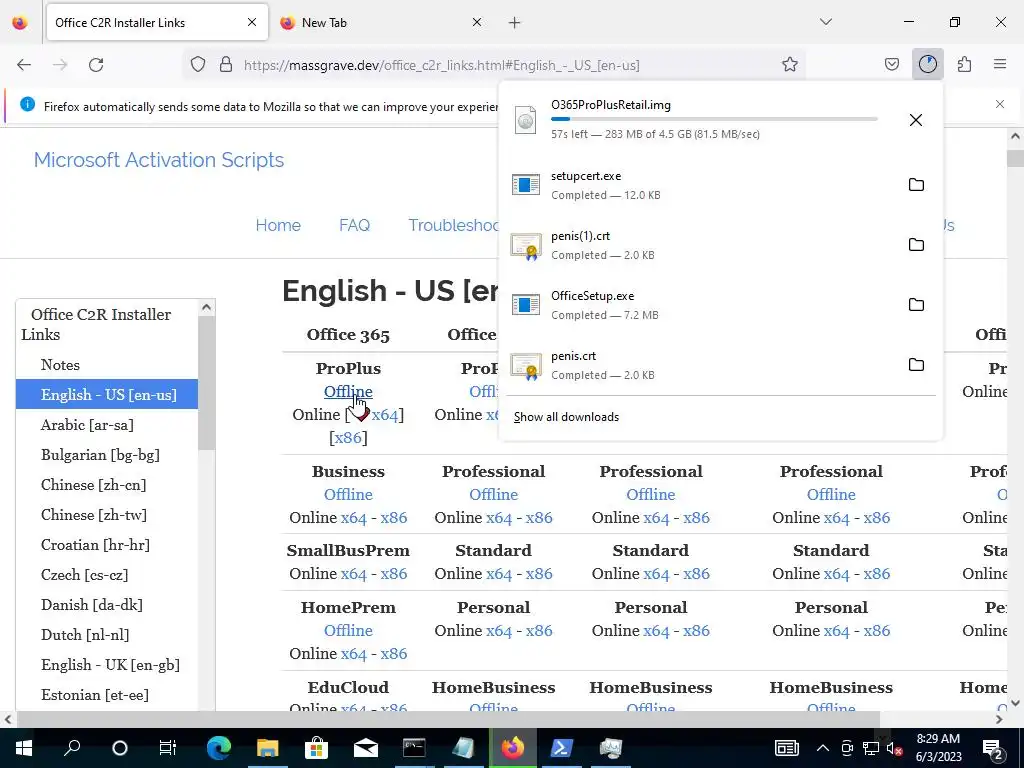
Task: Bookmark this page with the star
Action: [790, 65]
